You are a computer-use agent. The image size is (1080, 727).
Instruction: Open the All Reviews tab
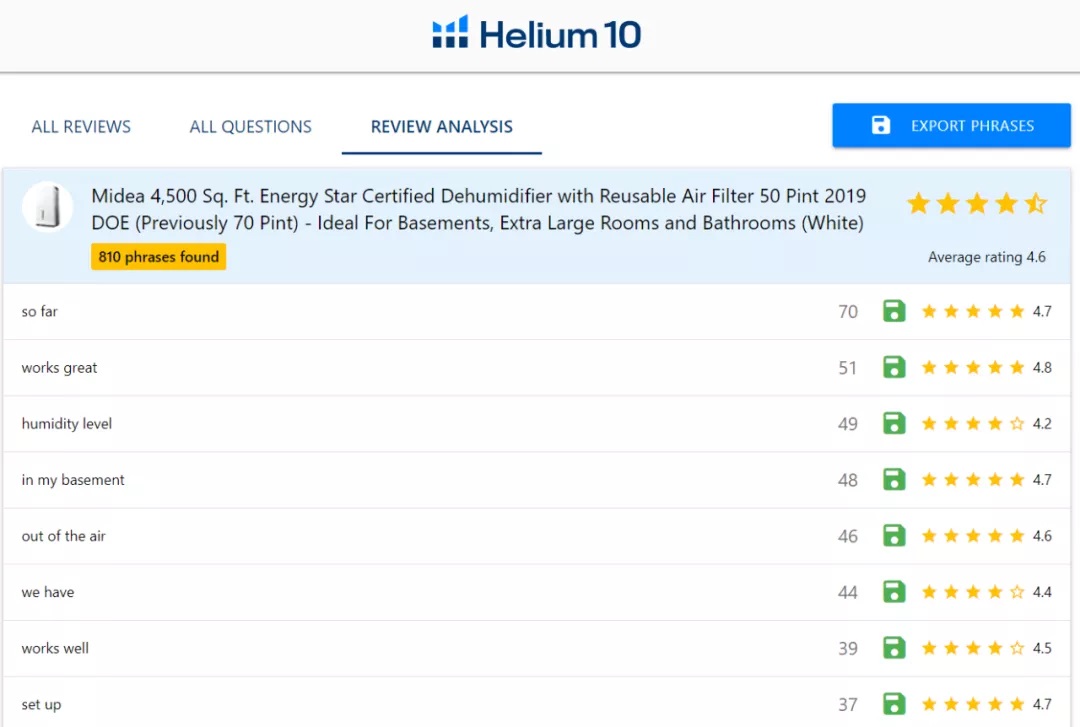(x=81, y=127)
